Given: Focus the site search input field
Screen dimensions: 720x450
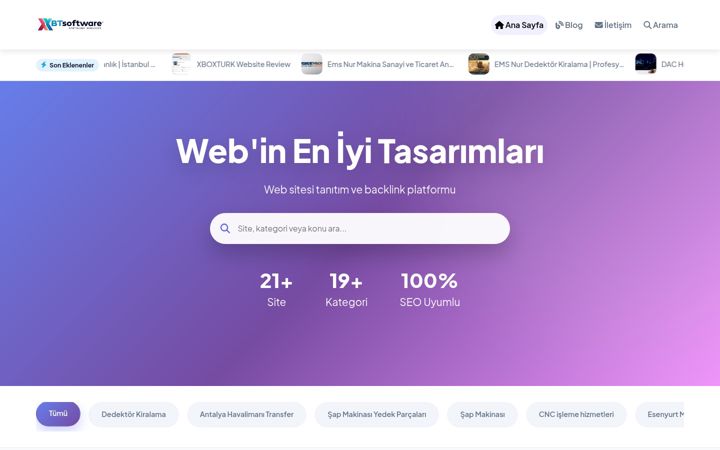Looking at the screenshot, I should 360,228.
